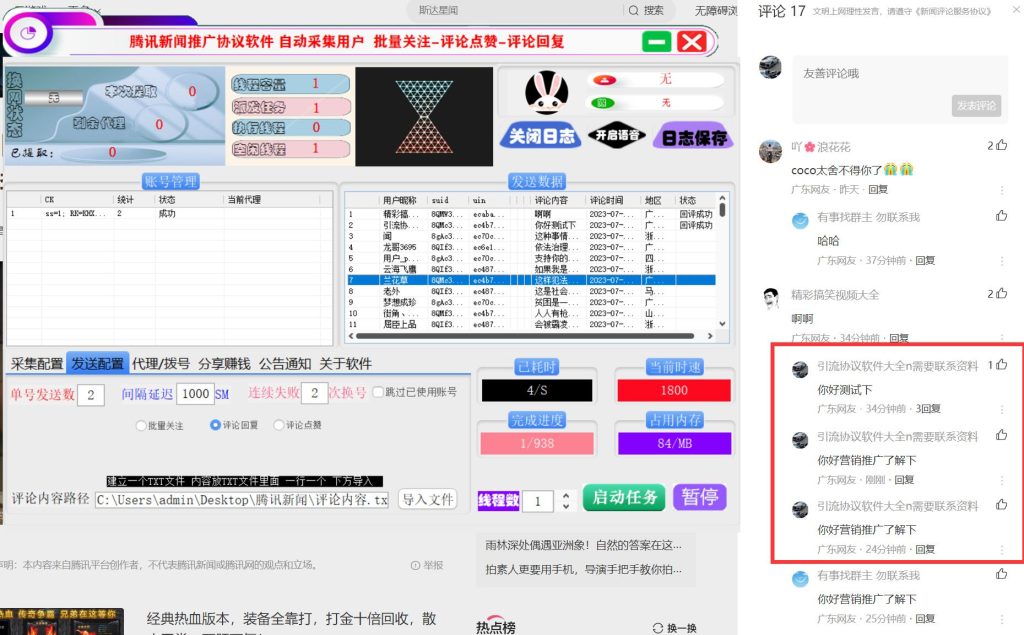Viewport: 1024px width, 635px height.
Task: Click the 关闭日志 button icon
Action: [540, 137]
